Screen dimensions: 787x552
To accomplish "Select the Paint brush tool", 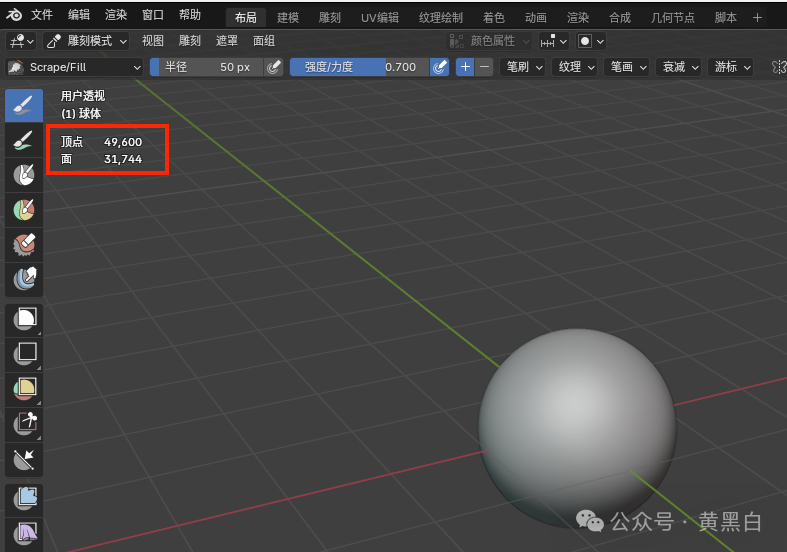I will click(24, 141).
